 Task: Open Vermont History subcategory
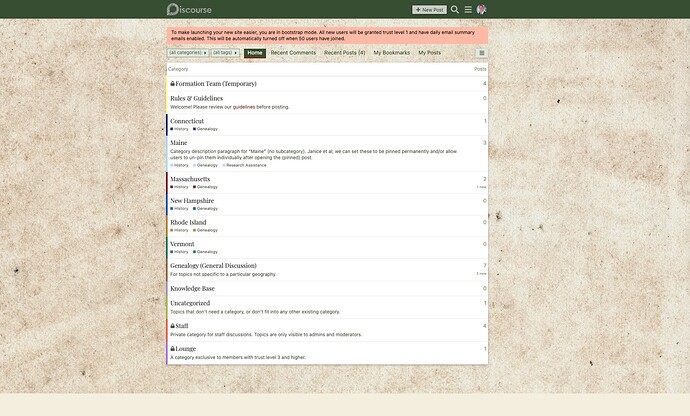pyautogui.click(x=180, y=252)
